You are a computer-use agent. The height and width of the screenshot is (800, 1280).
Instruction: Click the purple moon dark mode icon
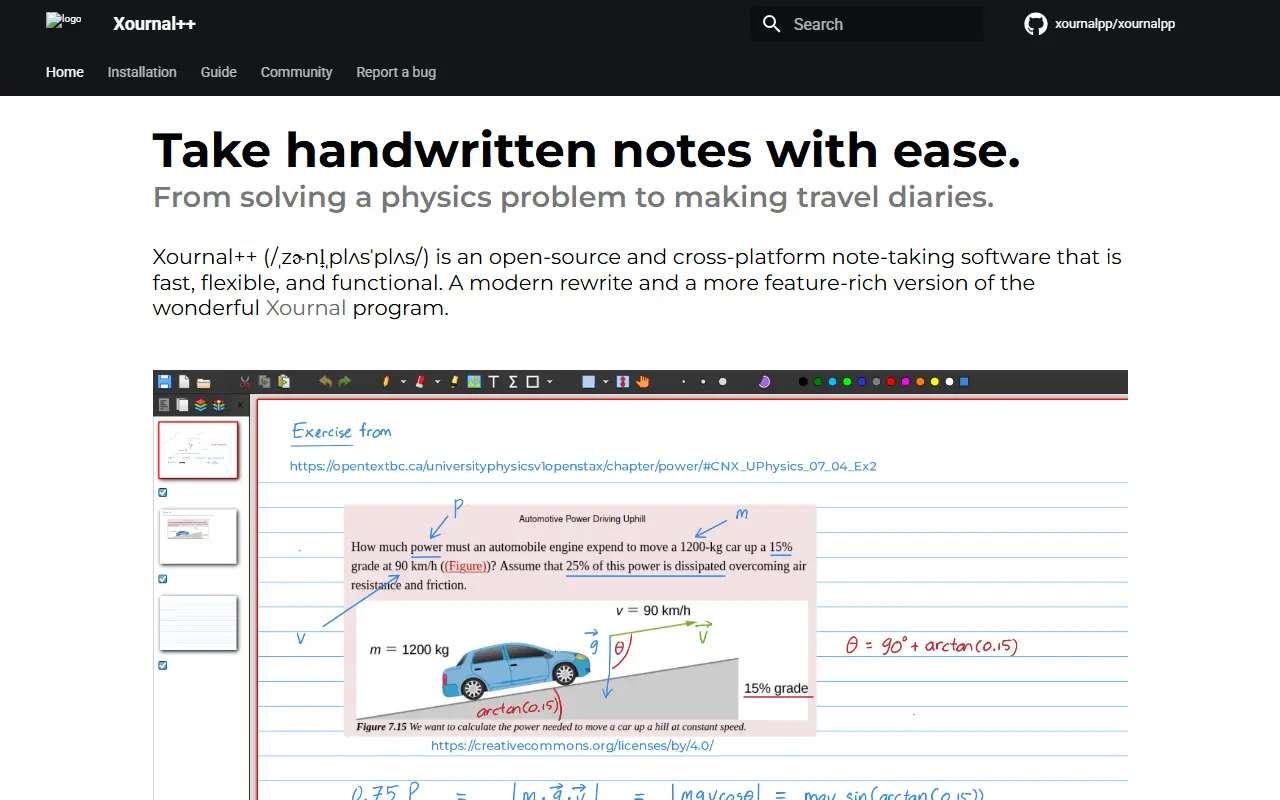pos(764,382)
